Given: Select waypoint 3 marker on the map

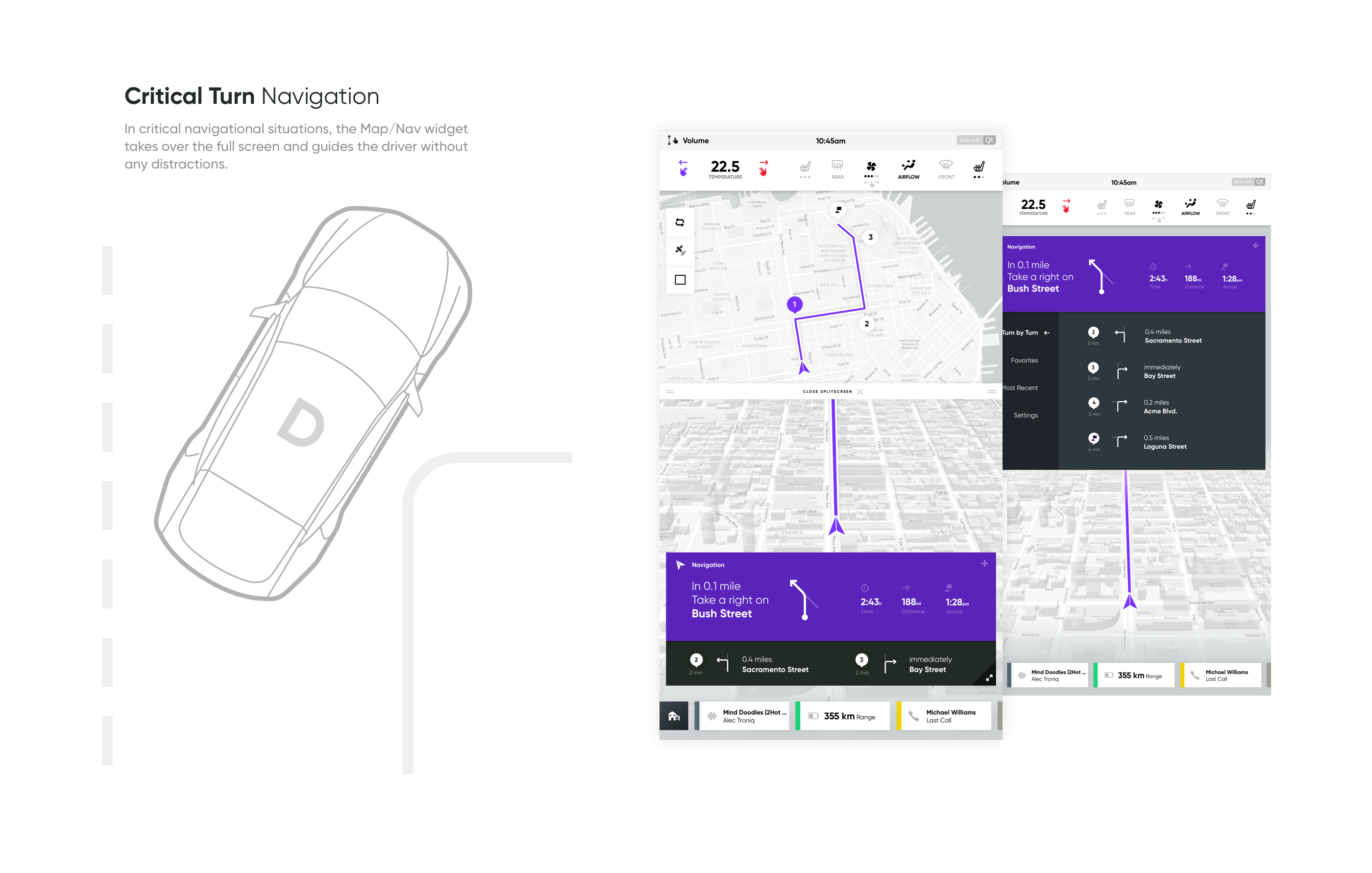Looking at the screenshot, I should [870, 238].
